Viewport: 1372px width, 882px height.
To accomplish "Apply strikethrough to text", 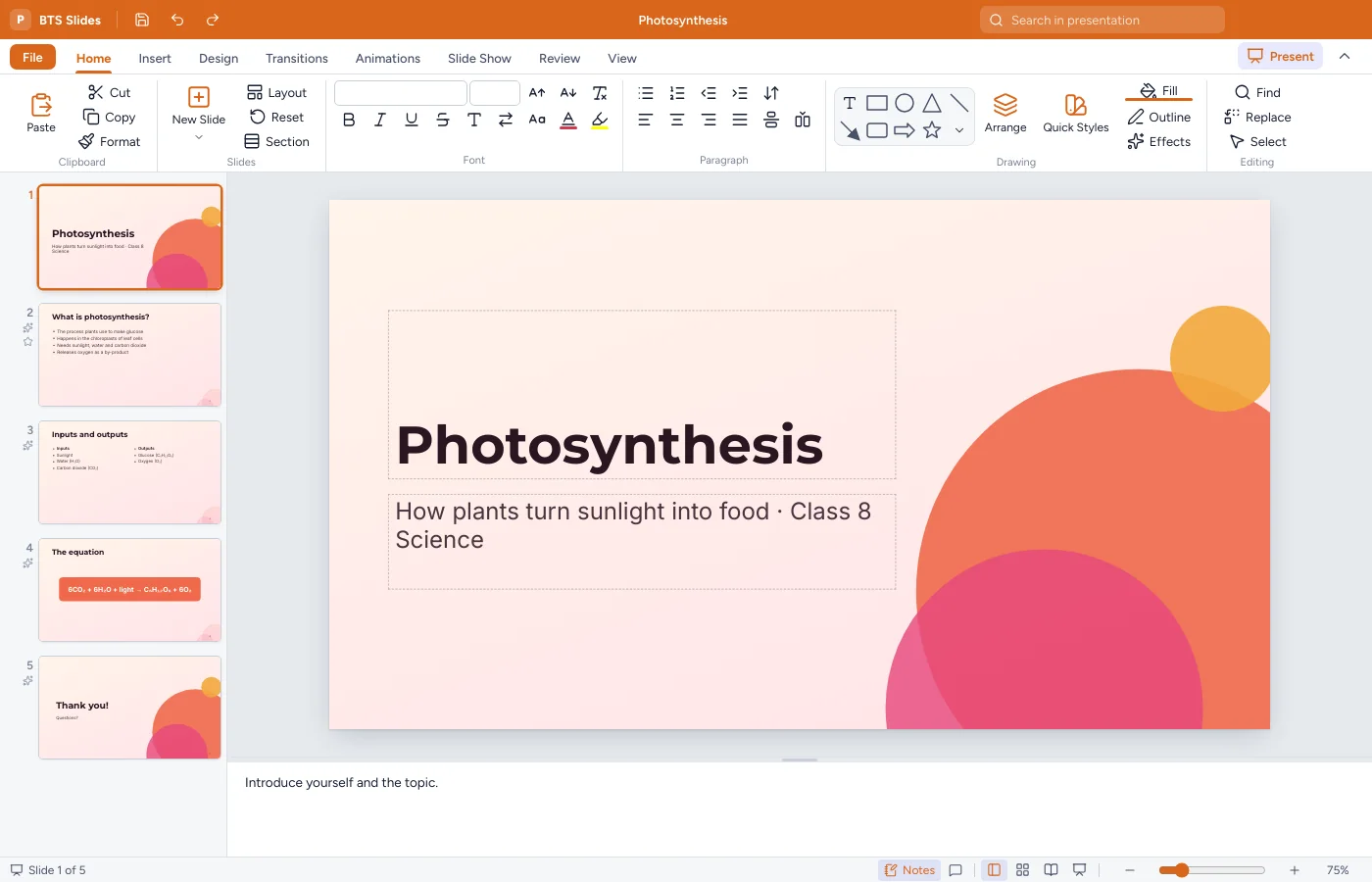I will (443, 120).
